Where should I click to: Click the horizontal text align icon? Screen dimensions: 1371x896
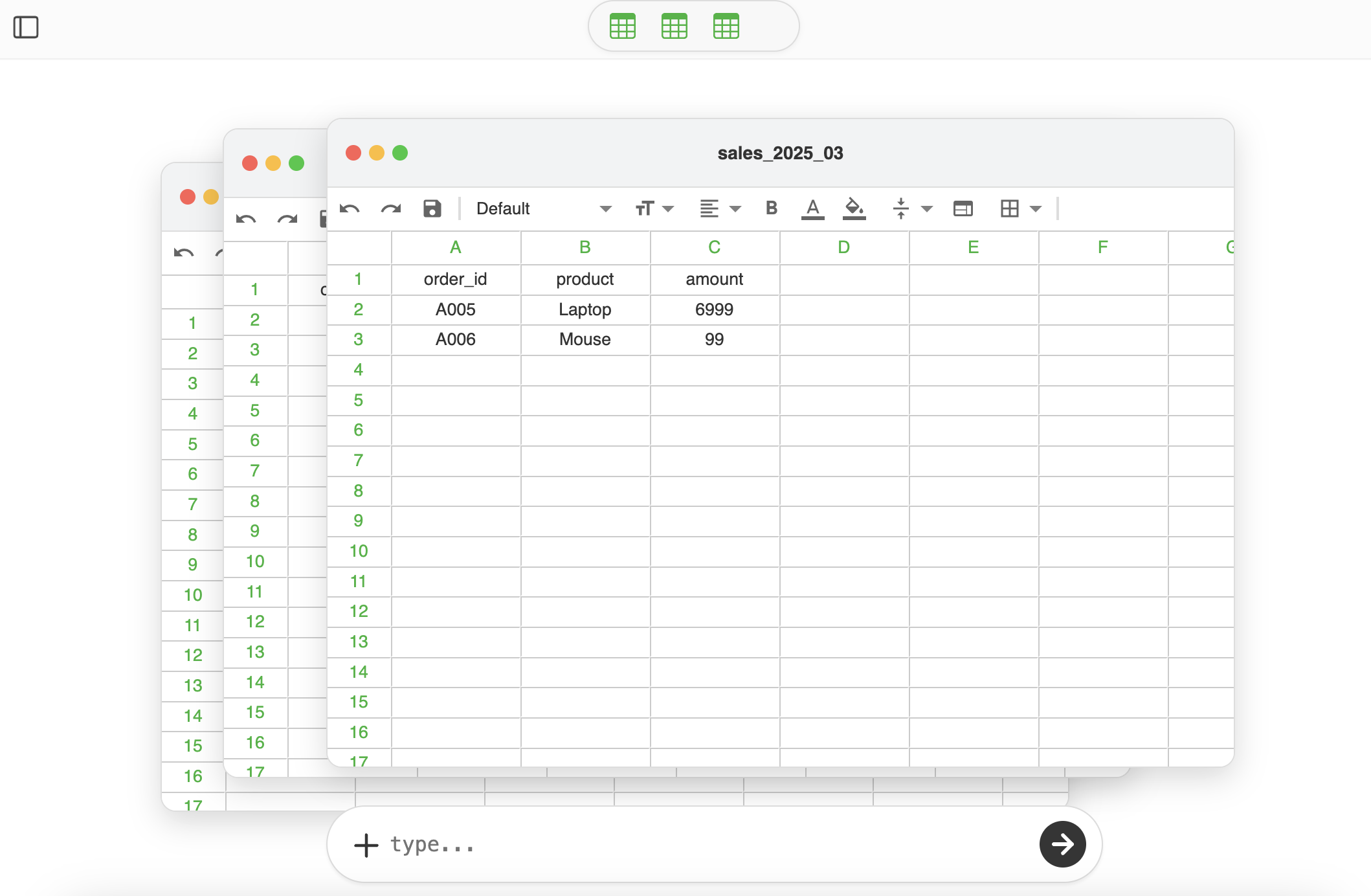(709, 208)
